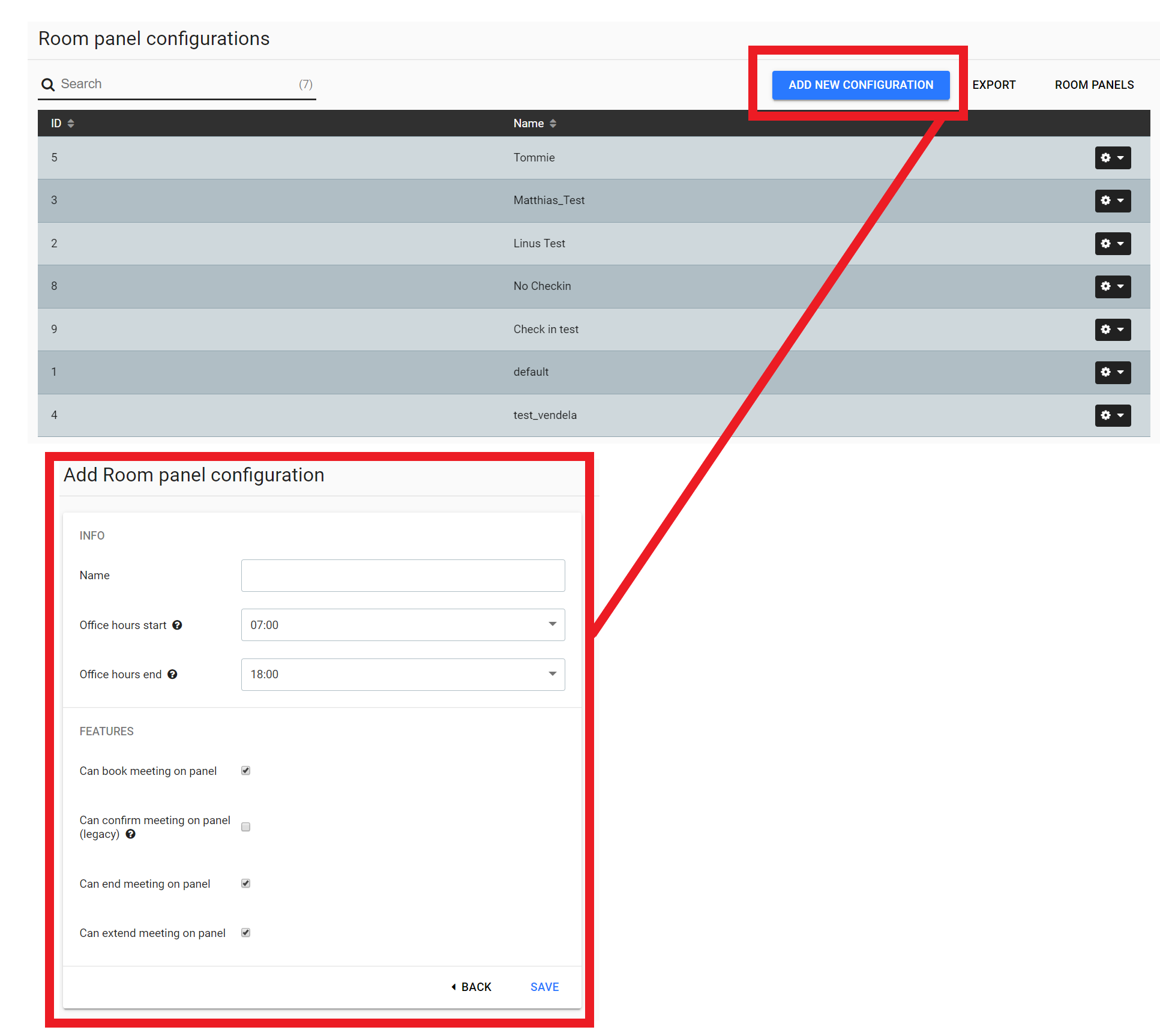
Task: Click ID cell 8 in No Checkin row
Action: [54, 286]
